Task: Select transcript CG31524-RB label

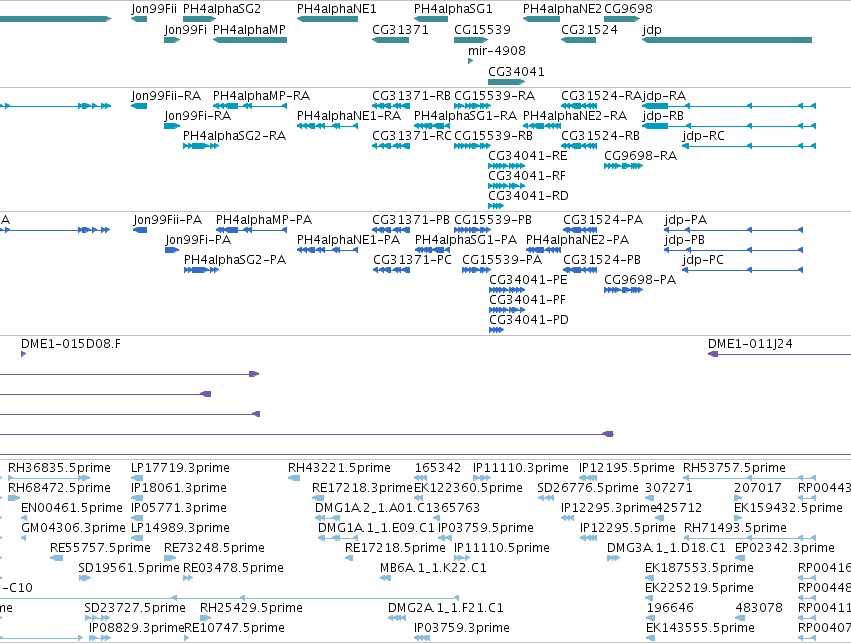Action: (600, 136)
